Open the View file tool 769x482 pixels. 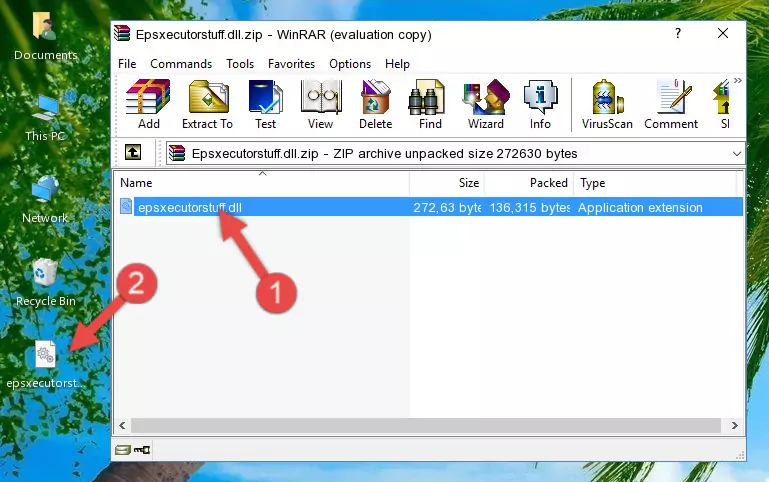click(321, 104)
